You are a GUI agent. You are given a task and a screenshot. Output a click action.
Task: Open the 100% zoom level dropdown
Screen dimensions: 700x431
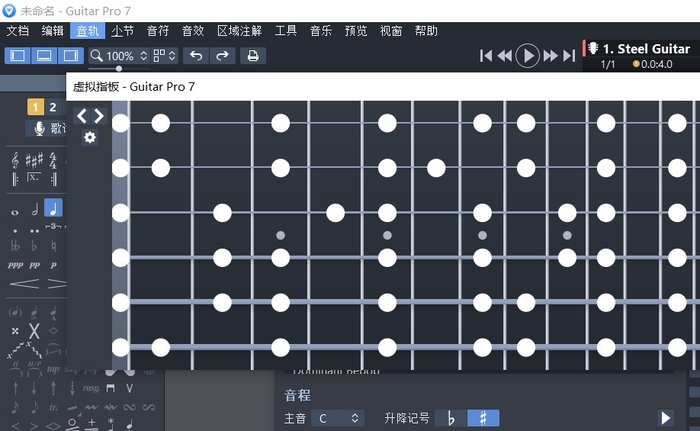[119, 56]
